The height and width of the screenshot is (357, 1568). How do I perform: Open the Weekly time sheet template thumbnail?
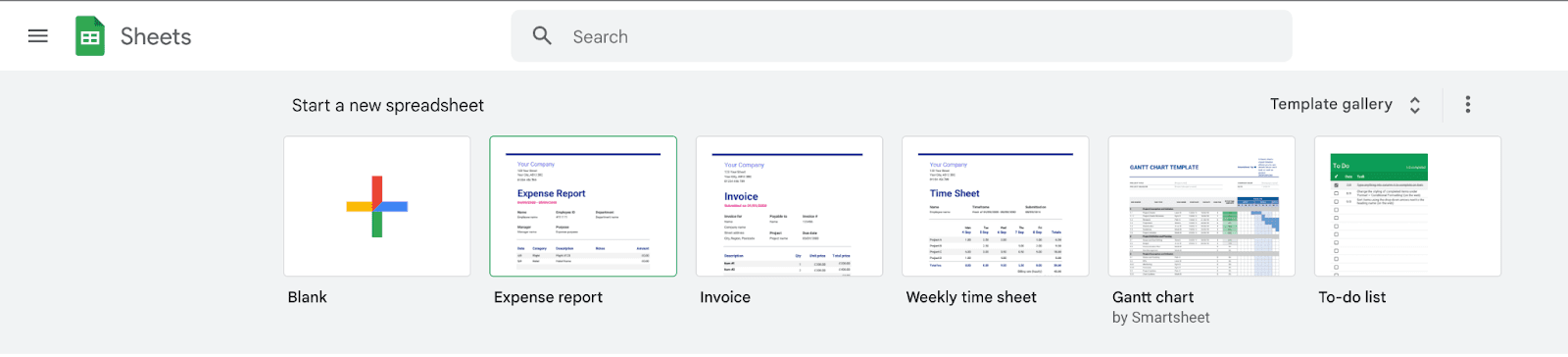point(996,206)
